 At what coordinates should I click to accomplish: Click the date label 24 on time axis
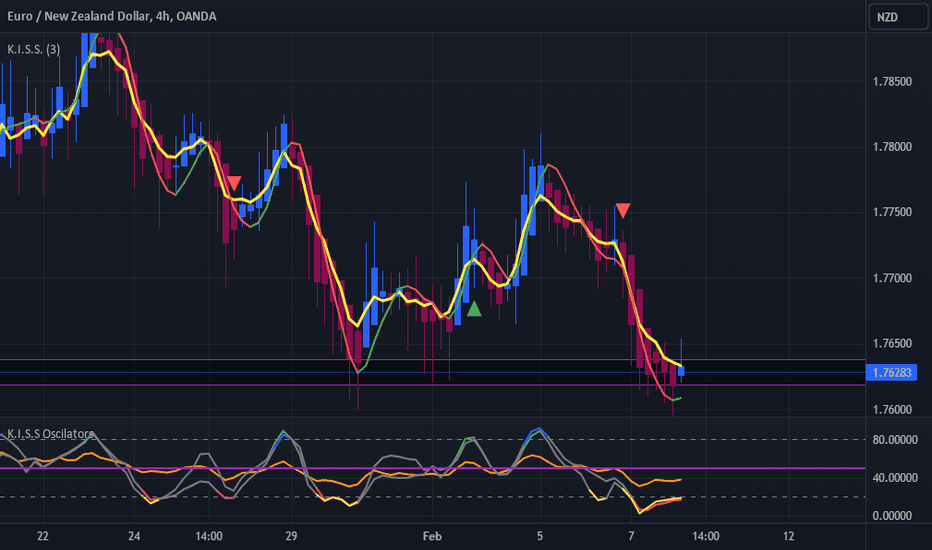(134, 536)
